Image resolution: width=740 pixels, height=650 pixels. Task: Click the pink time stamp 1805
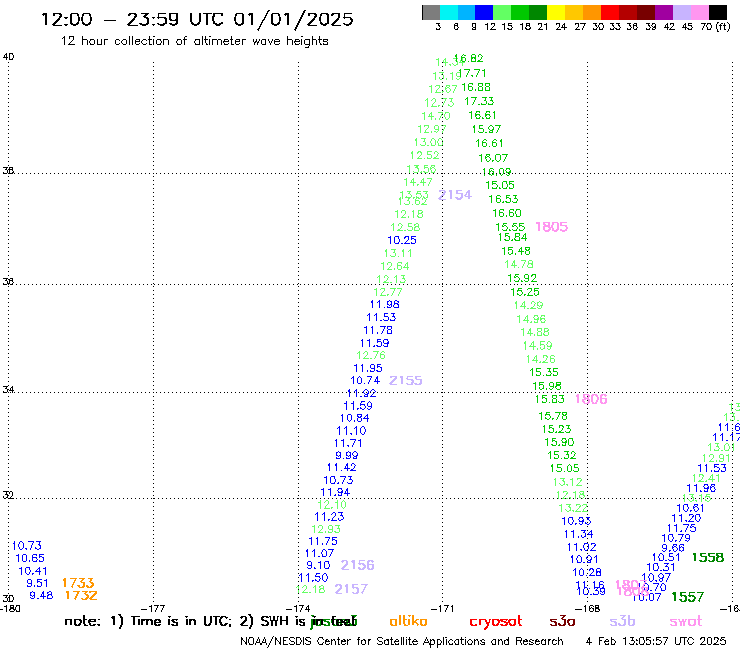point(552,227)
